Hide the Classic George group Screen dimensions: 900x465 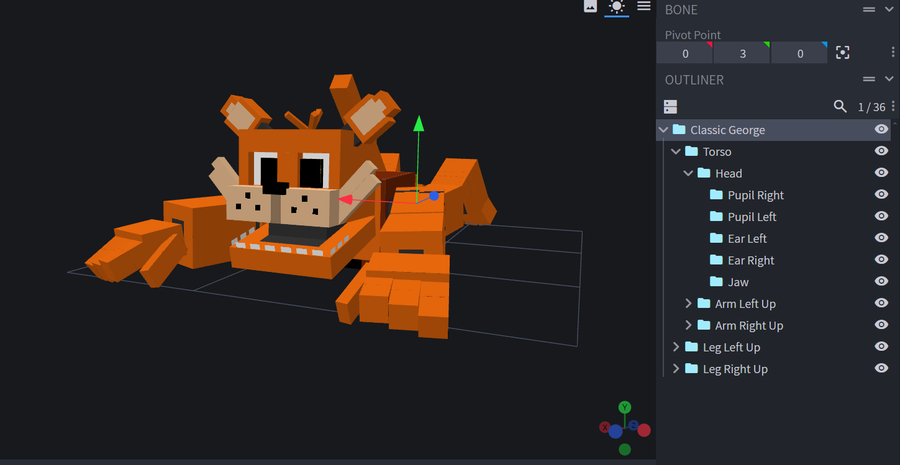[x=881, y=129]
